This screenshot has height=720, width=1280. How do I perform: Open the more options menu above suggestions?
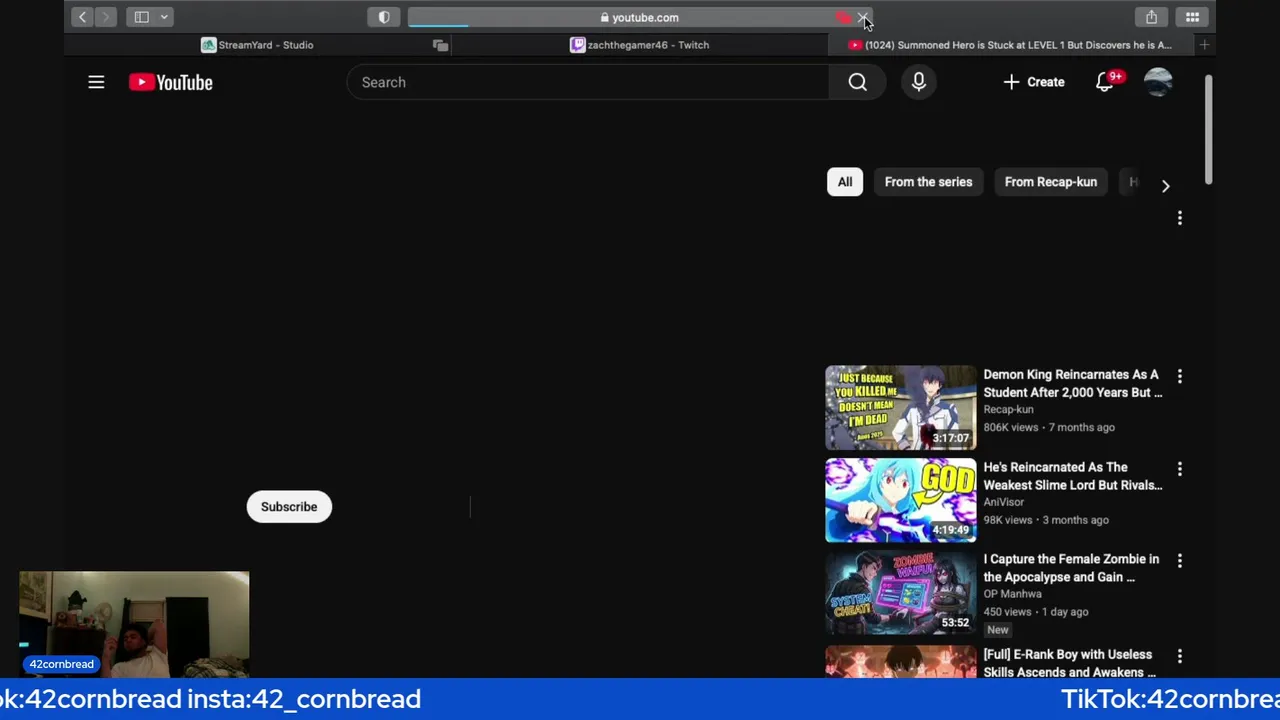pos(1180,218)
